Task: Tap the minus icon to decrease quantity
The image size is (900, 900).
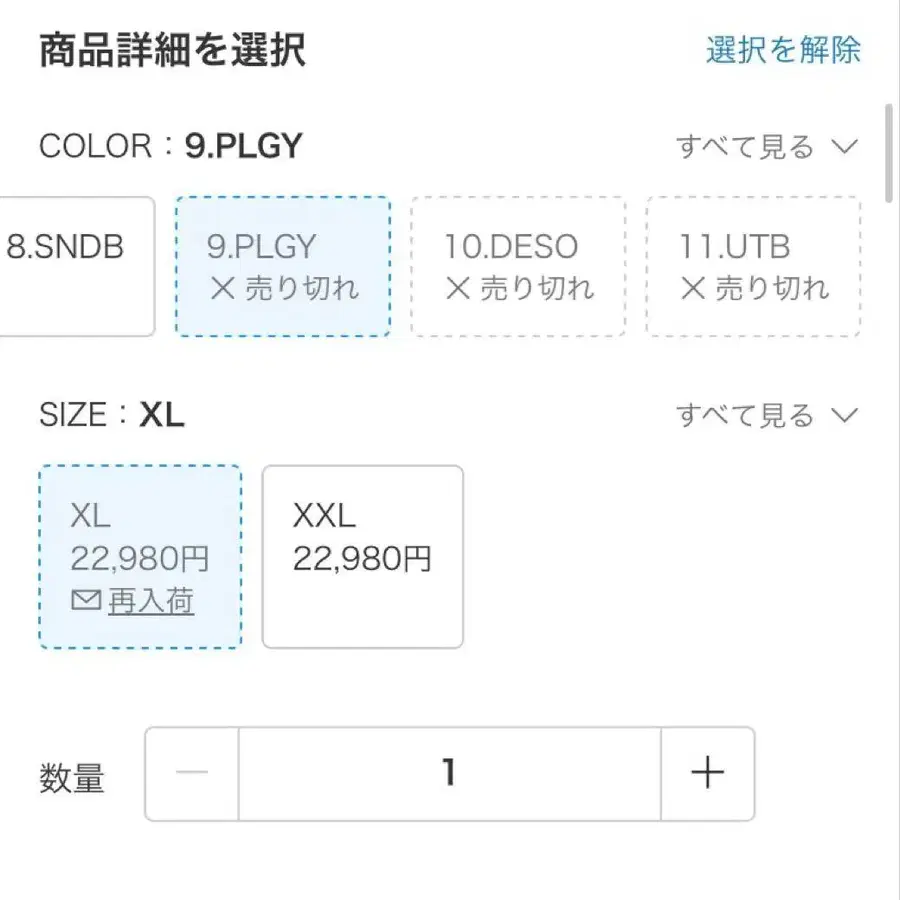Action: (190, 772)
